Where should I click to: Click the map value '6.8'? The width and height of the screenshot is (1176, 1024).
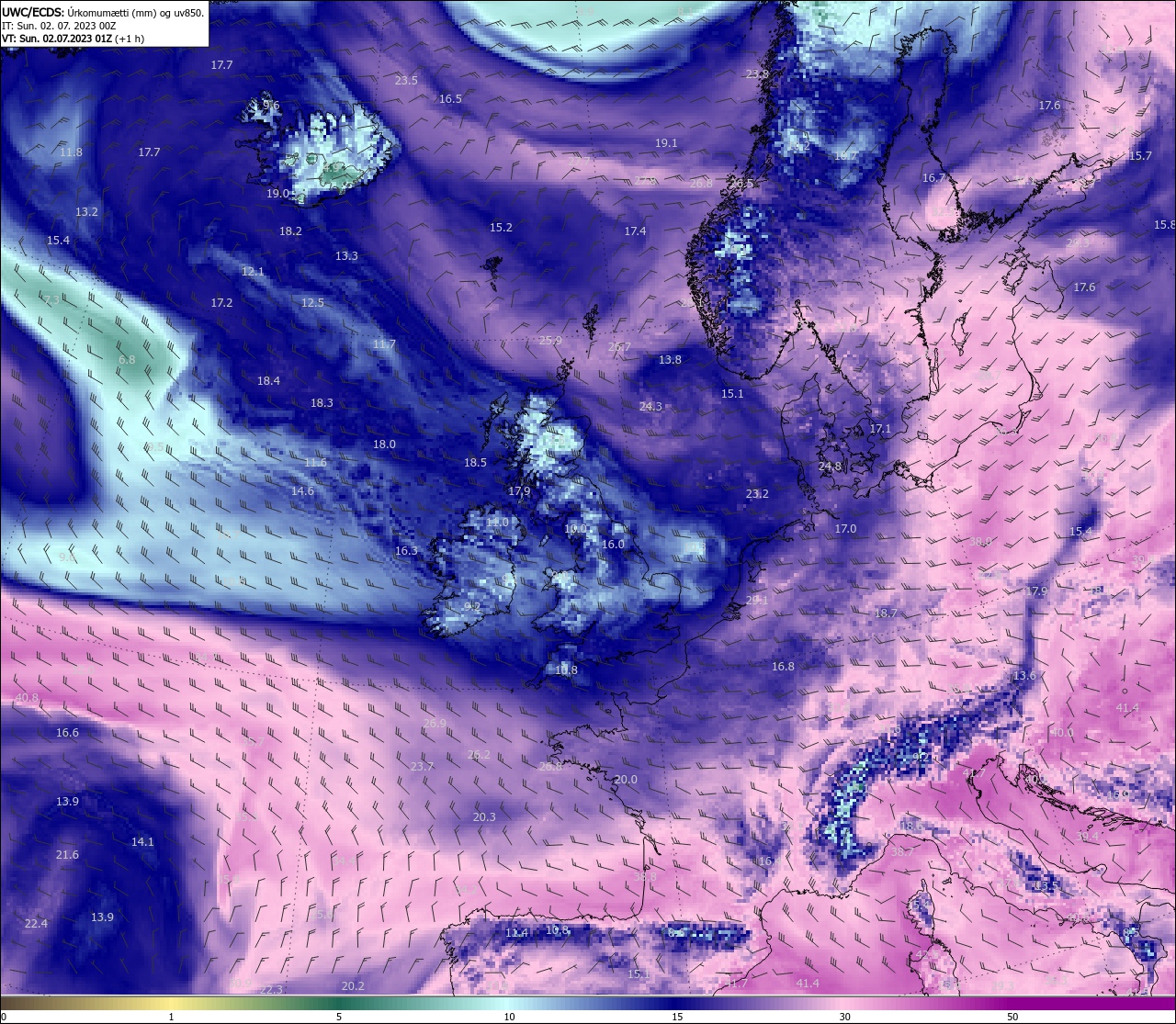tap(127, 360)
